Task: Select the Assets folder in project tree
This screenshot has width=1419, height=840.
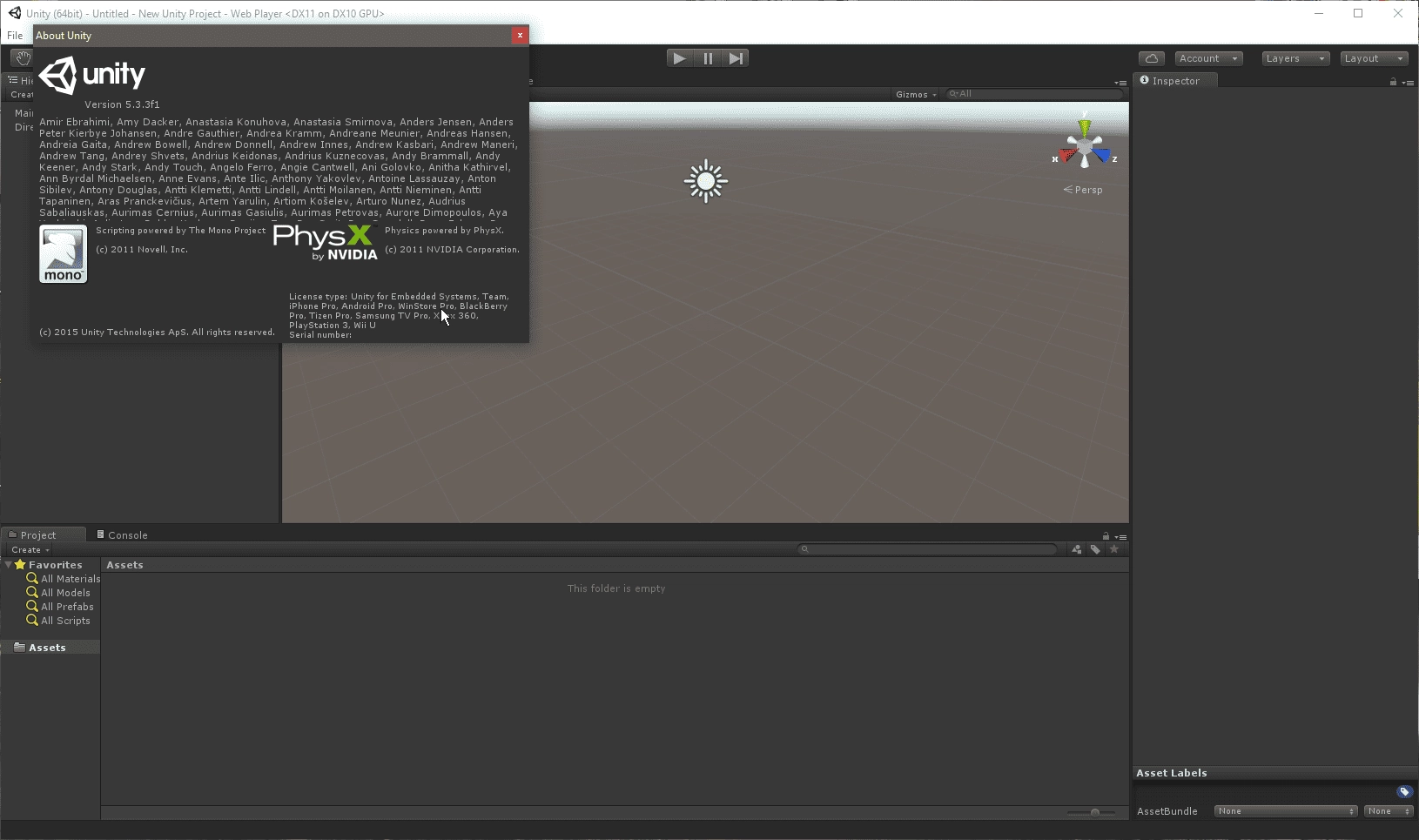Action: click(47, 648)
